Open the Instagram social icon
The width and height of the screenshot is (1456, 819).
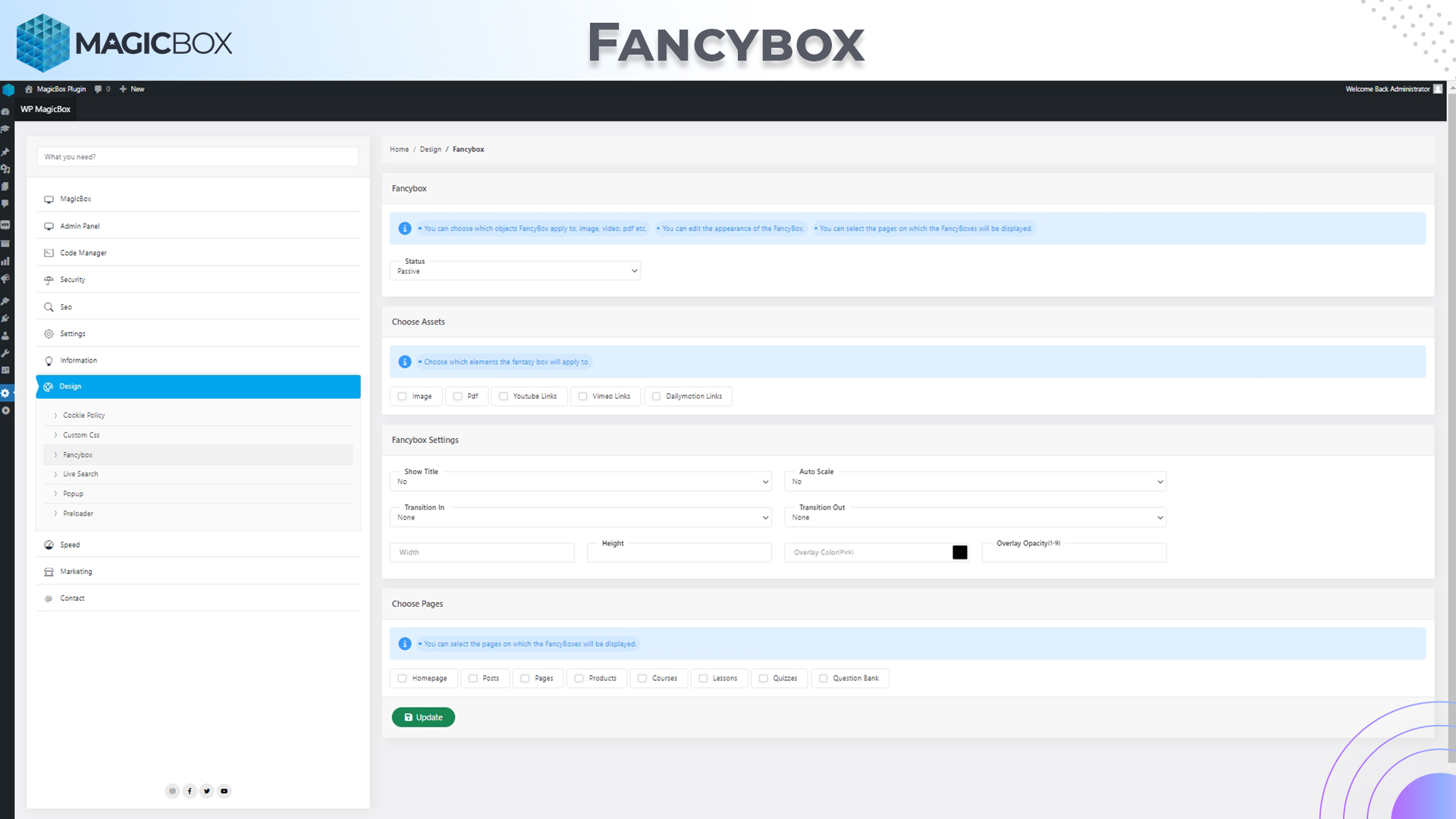172,791
